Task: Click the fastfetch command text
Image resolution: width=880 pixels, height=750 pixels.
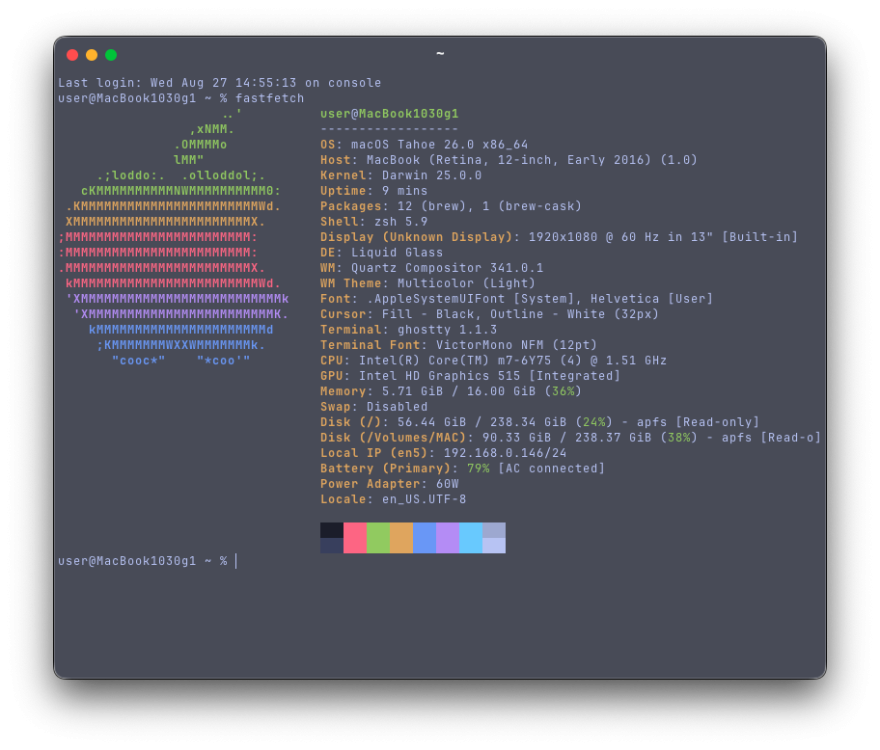Action: coord(269,98)
